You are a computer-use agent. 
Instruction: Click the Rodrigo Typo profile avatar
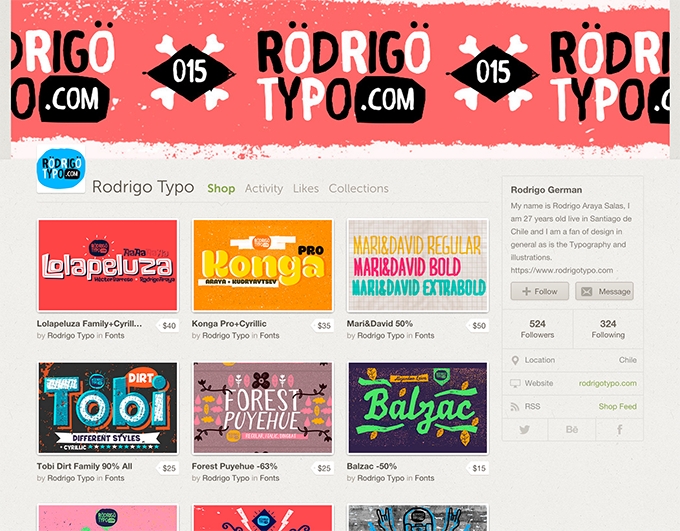pyautogui.click(x=61, y=169)
